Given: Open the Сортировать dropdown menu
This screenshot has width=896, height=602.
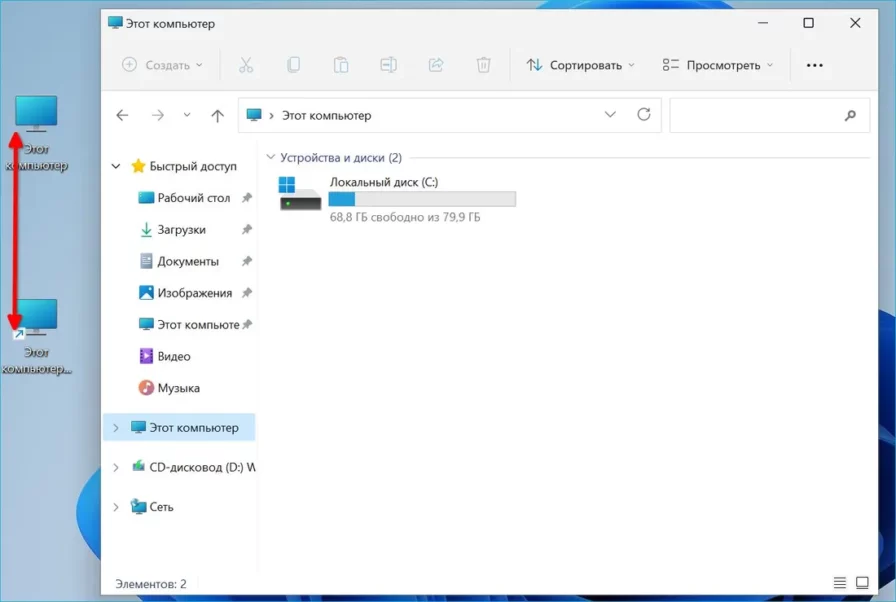Looking at the screenshot, I should pos(581,65).
